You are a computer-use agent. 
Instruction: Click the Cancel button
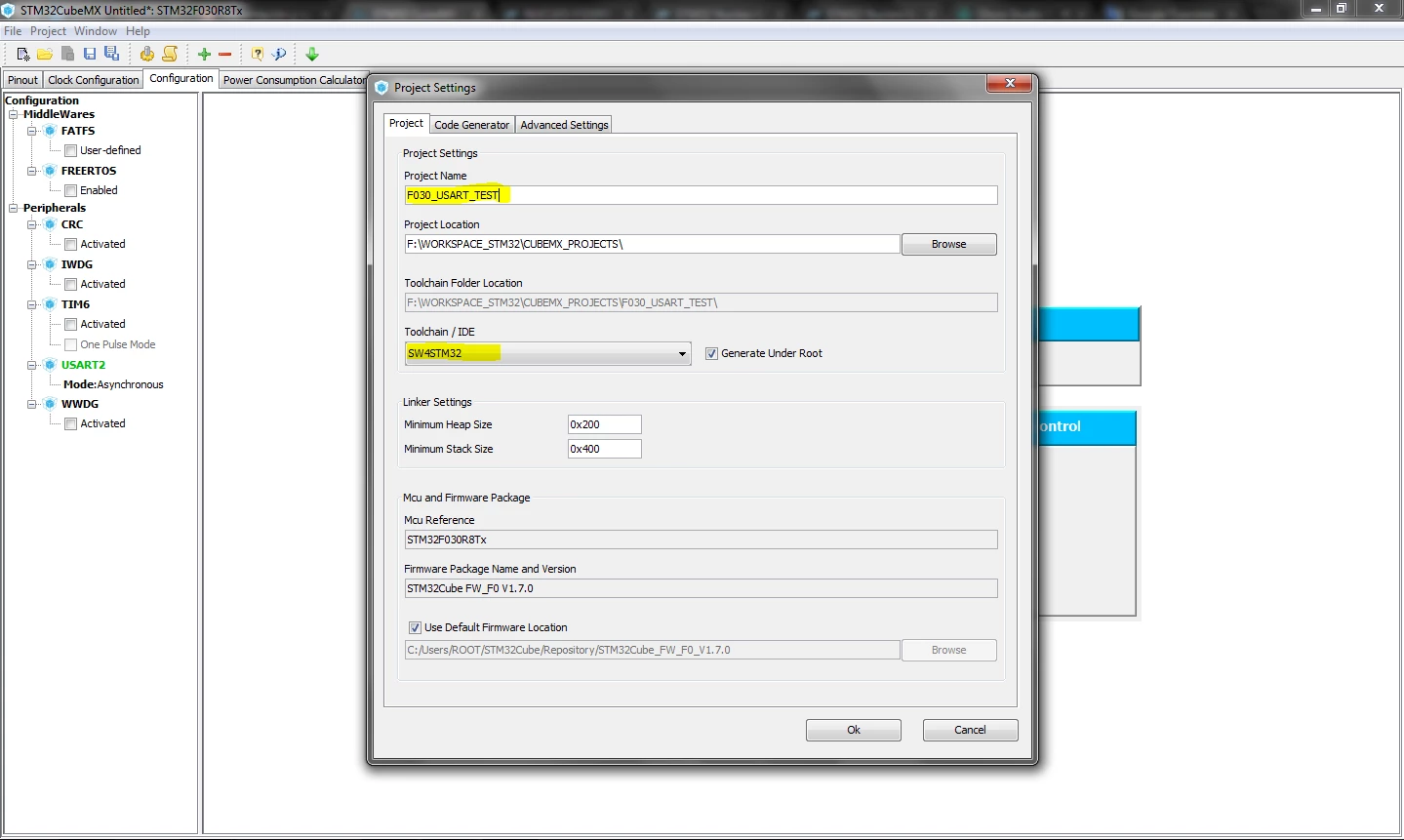coord(970,730)
